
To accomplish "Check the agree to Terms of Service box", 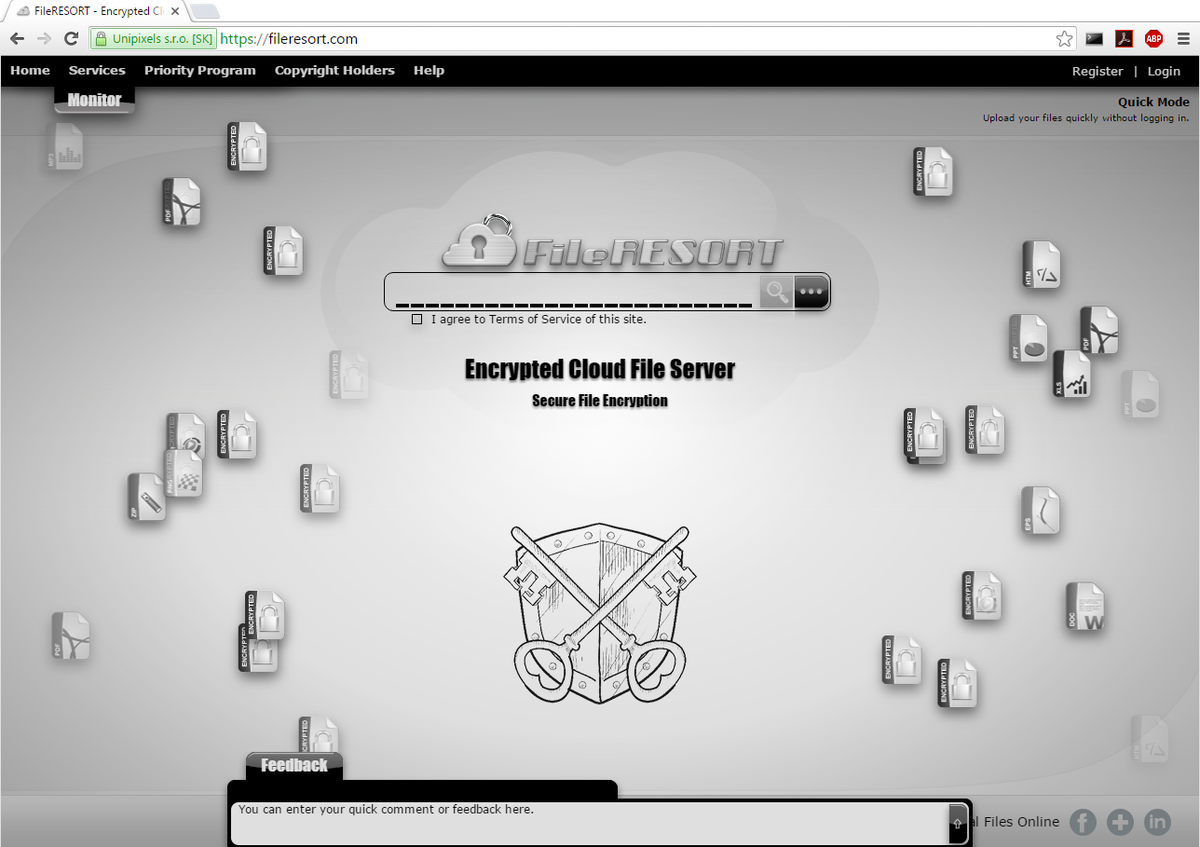I will click(417, 320).
